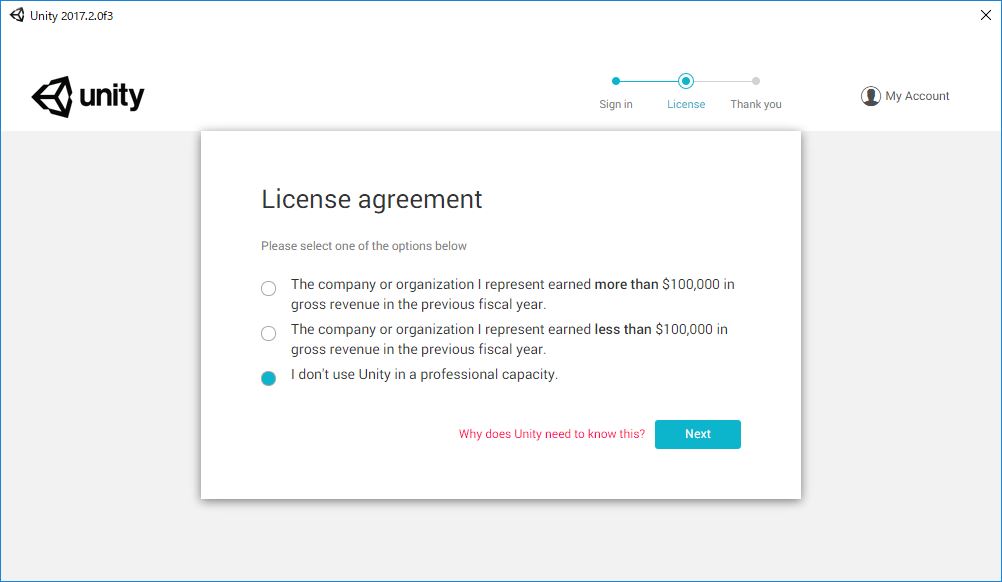The height and width of the screenshot is (582, 1002).
Task: Choose 'I don't use Unity in a professional capacity'
Action: pos(268,378)
